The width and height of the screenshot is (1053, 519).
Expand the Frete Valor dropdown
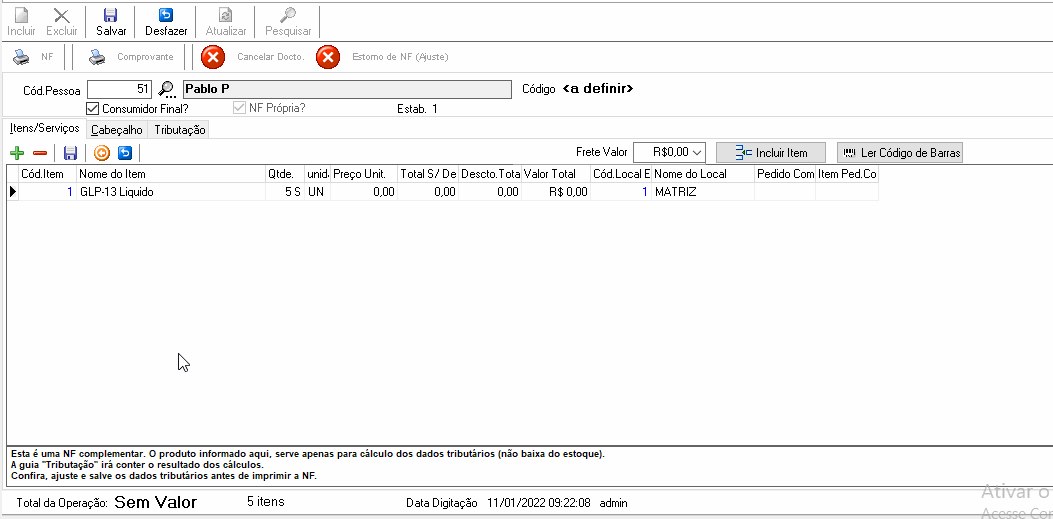[x=698, y=153]
